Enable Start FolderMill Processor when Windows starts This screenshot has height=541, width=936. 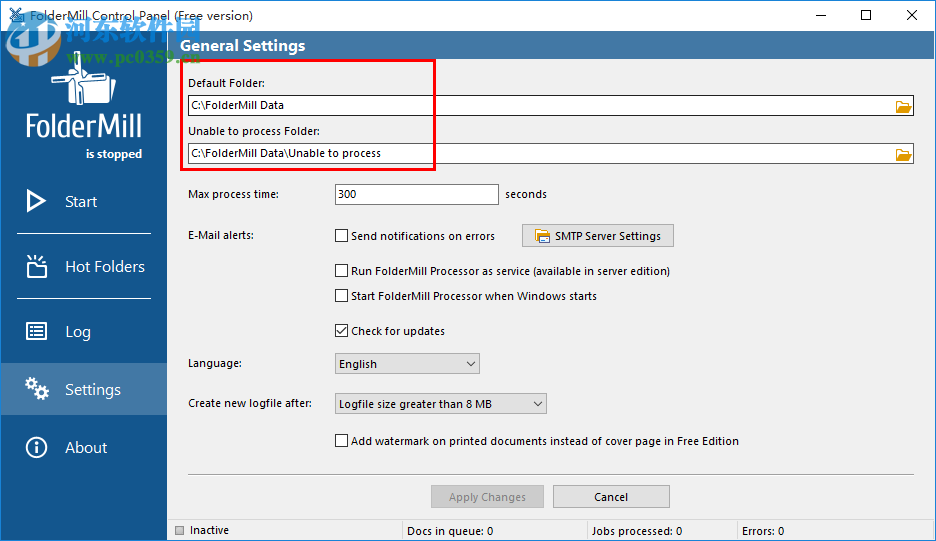pyautogui.click(x=342, y=296)
